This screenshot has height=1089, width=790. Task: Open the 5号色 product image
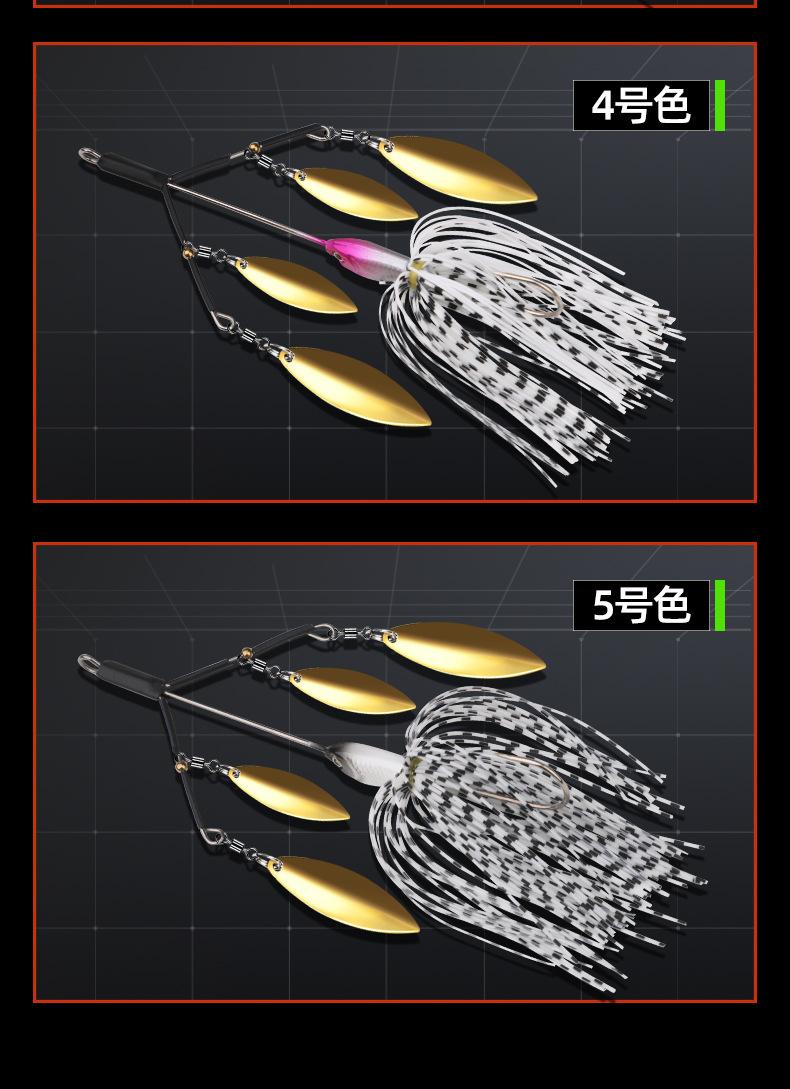tap(395, 772)
